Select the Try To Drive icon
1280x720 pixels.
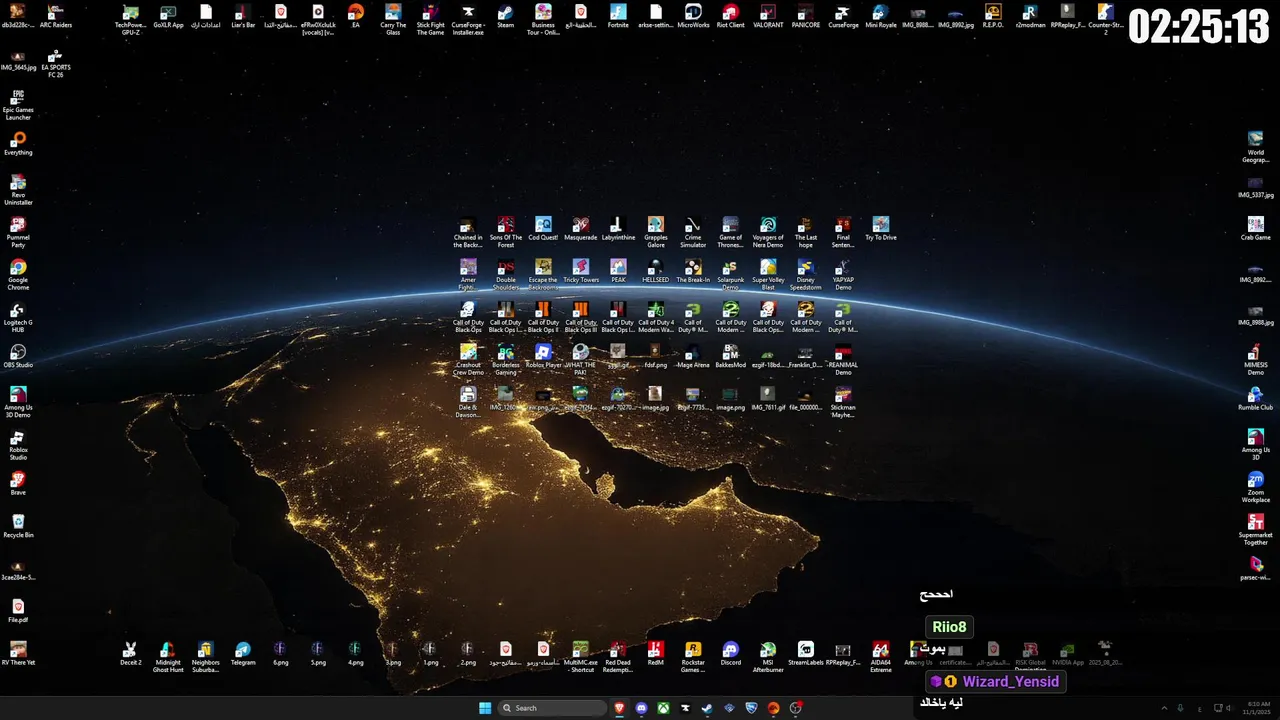tap(880, 229)
